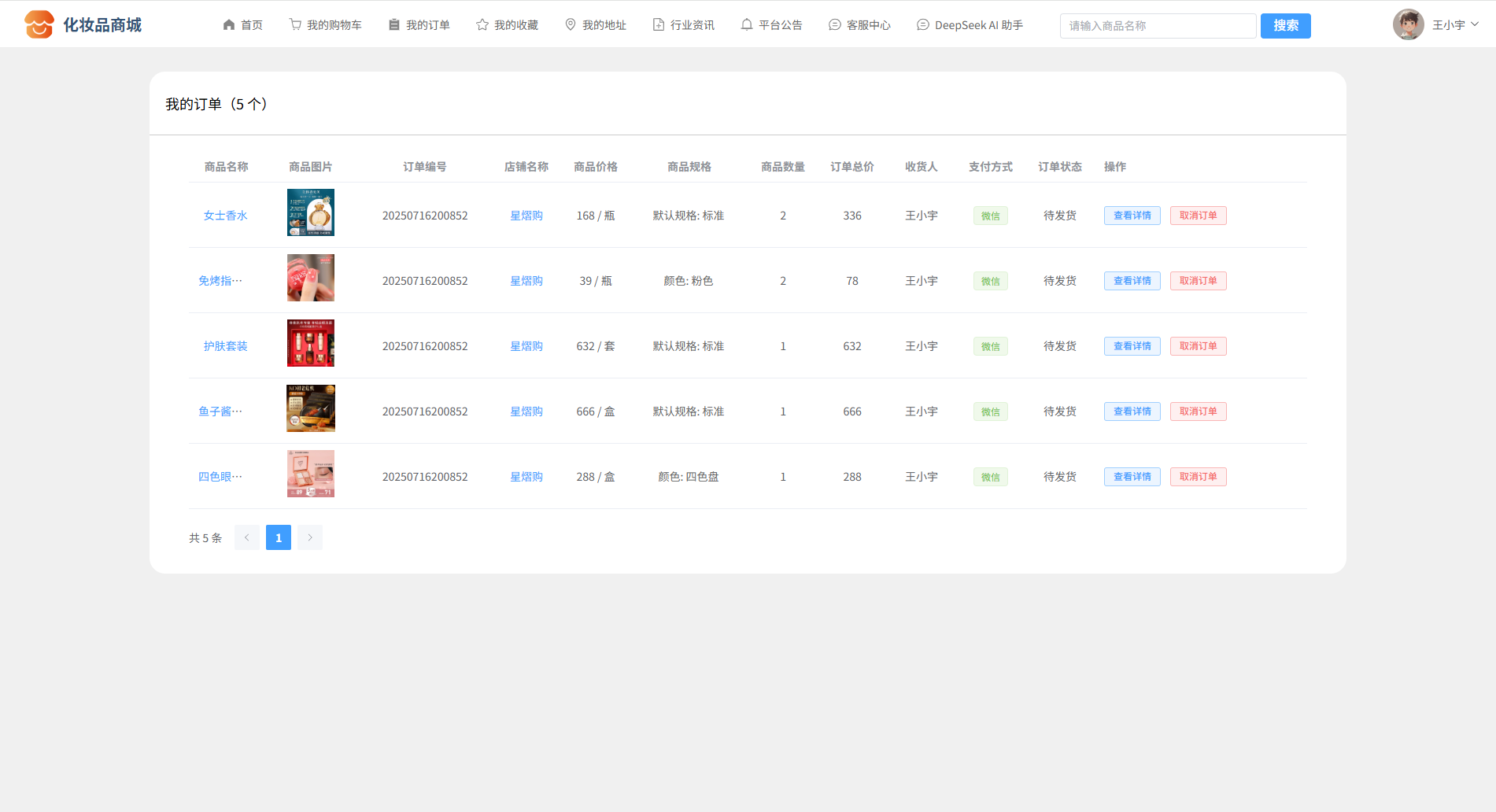Click the customer service chat icon
The width and height of the screenshot is (1496, 812).
(x=835, y=25)
